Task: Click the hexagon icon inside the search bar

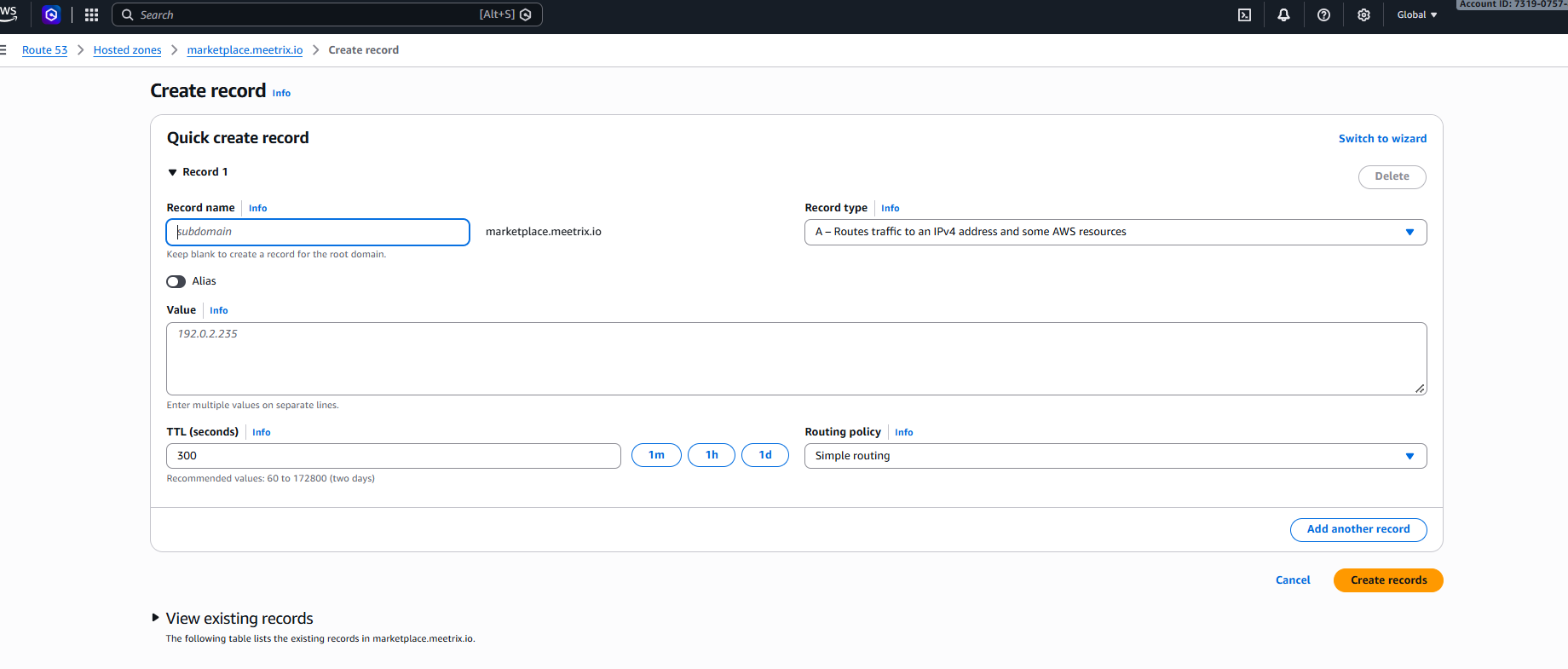Action: (x=526, y=14)
